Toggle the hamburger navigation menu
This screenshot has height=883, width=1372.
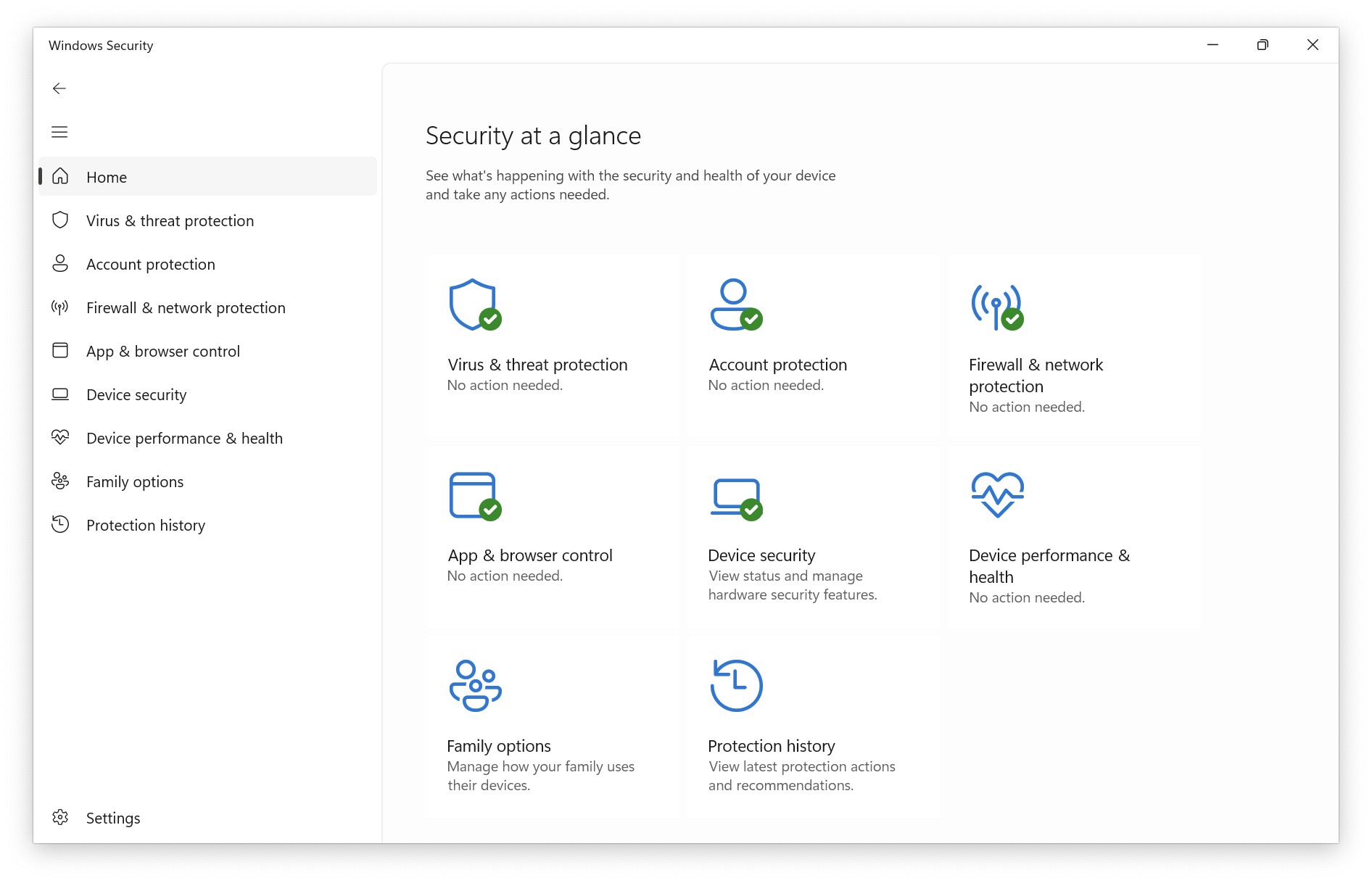(59, 132)
